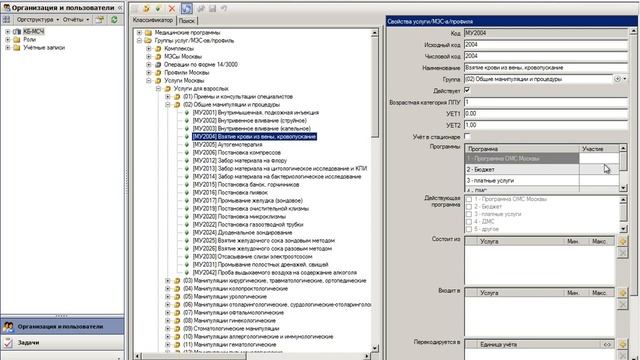Click add icon next to Перекодируется в table

622,344
